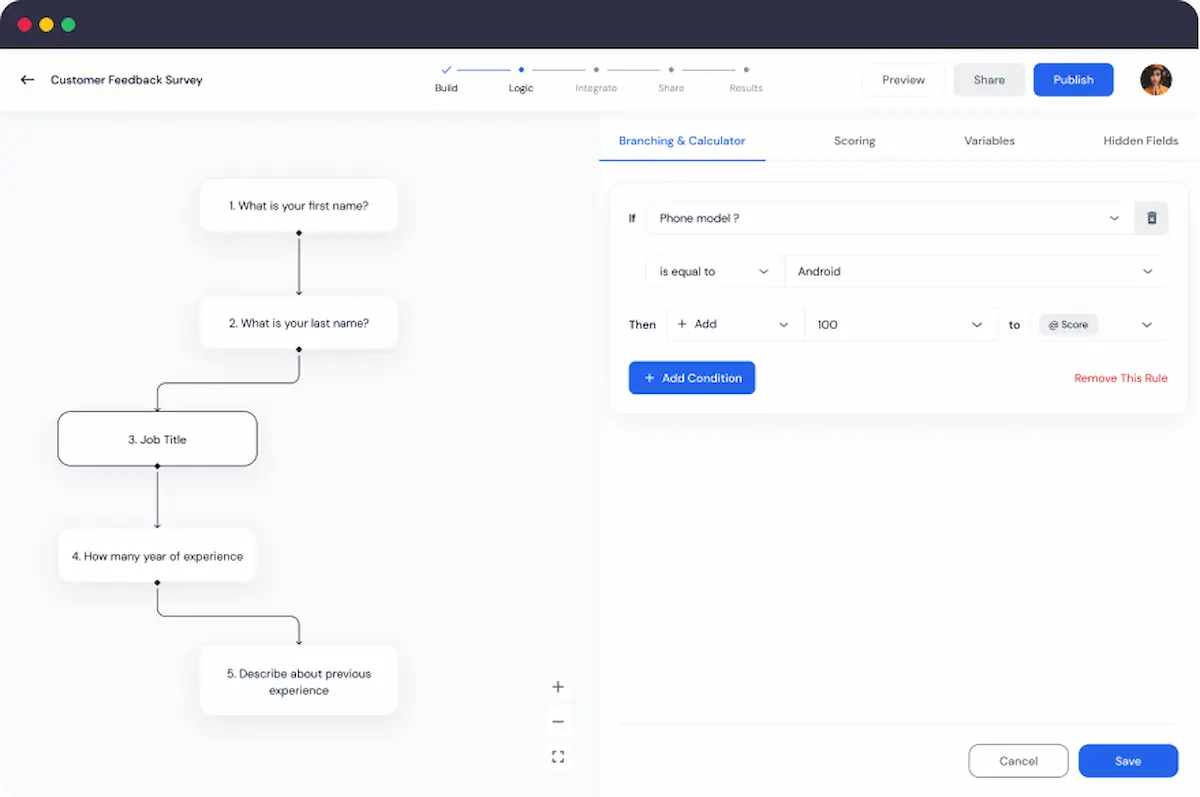Publish the Customer Feedback Survey
The height and width of the screenshot is (797, 1200).
click(x=1073, y=79)
